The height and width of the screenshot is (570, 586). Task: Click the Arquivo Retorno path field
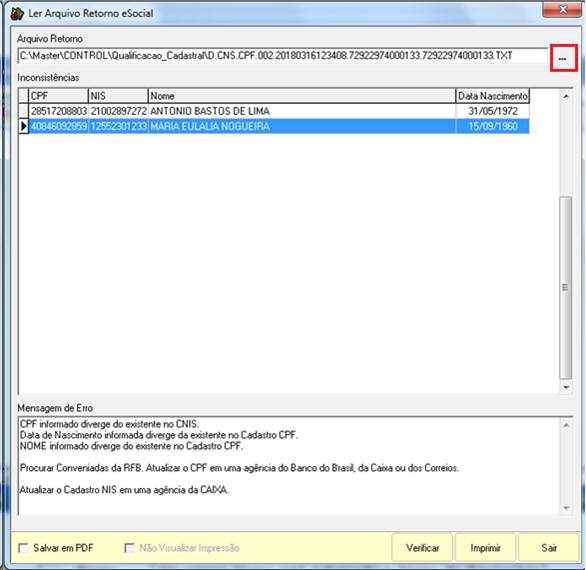(x=283, y=56)
